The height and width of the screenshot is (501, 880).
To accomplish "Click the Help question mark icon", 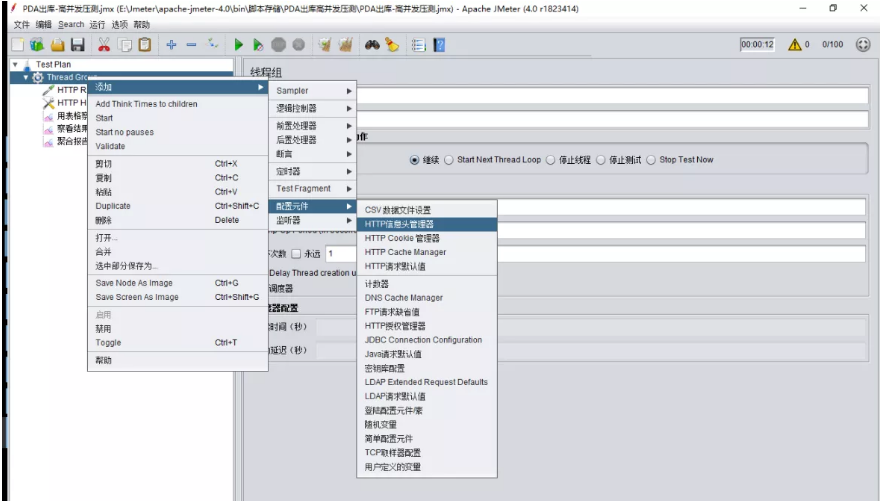I will [439, 45].
